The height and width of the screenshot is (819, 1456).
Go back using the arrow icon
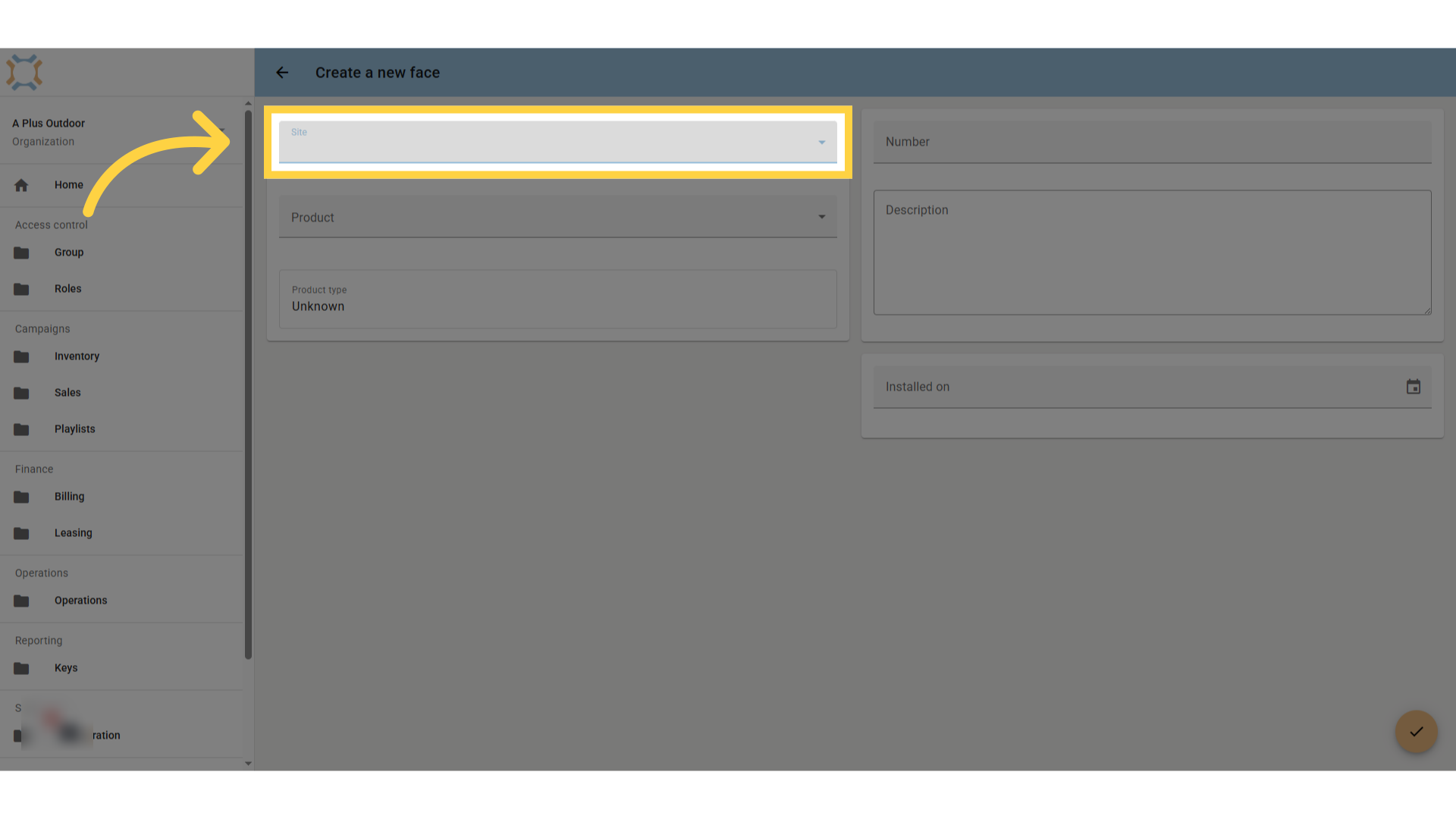coord(282,73)
